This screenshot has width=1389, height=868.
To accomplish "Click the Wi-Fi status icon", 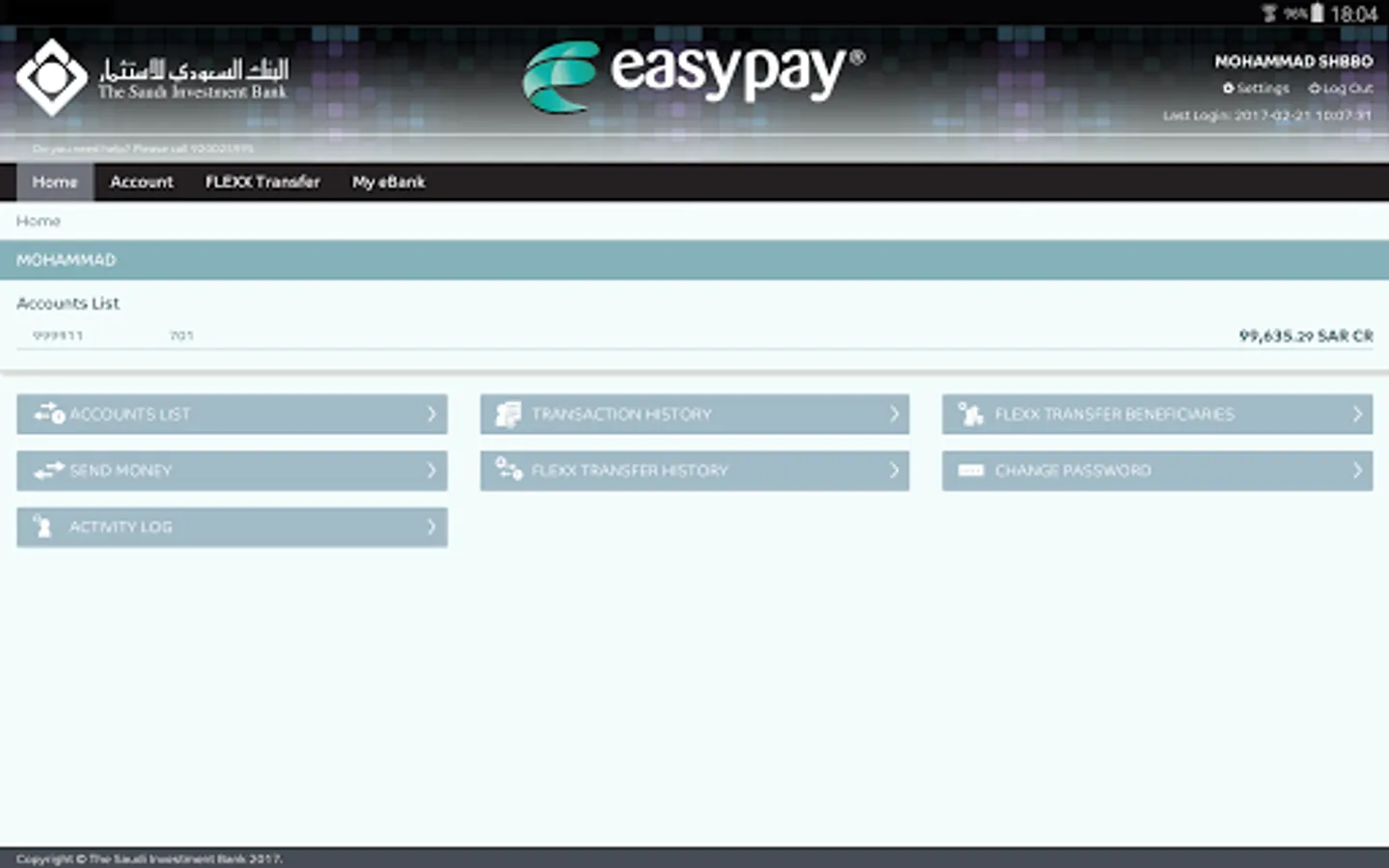I will pyautogui.click(x=1269, y=14).
